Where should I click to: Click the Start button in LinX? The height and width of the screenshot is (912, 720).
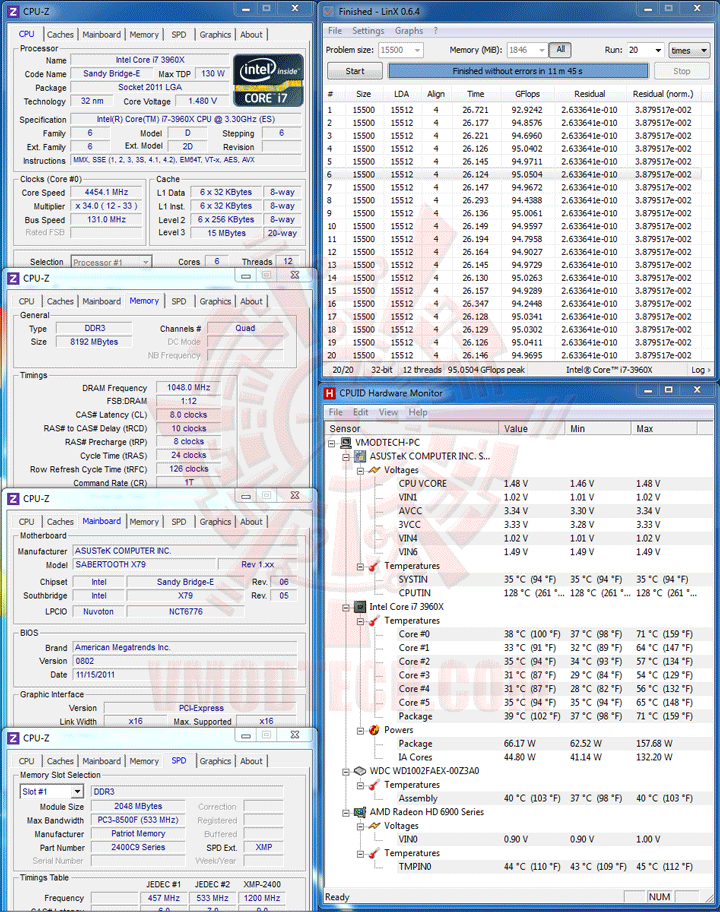click(355, 72)
